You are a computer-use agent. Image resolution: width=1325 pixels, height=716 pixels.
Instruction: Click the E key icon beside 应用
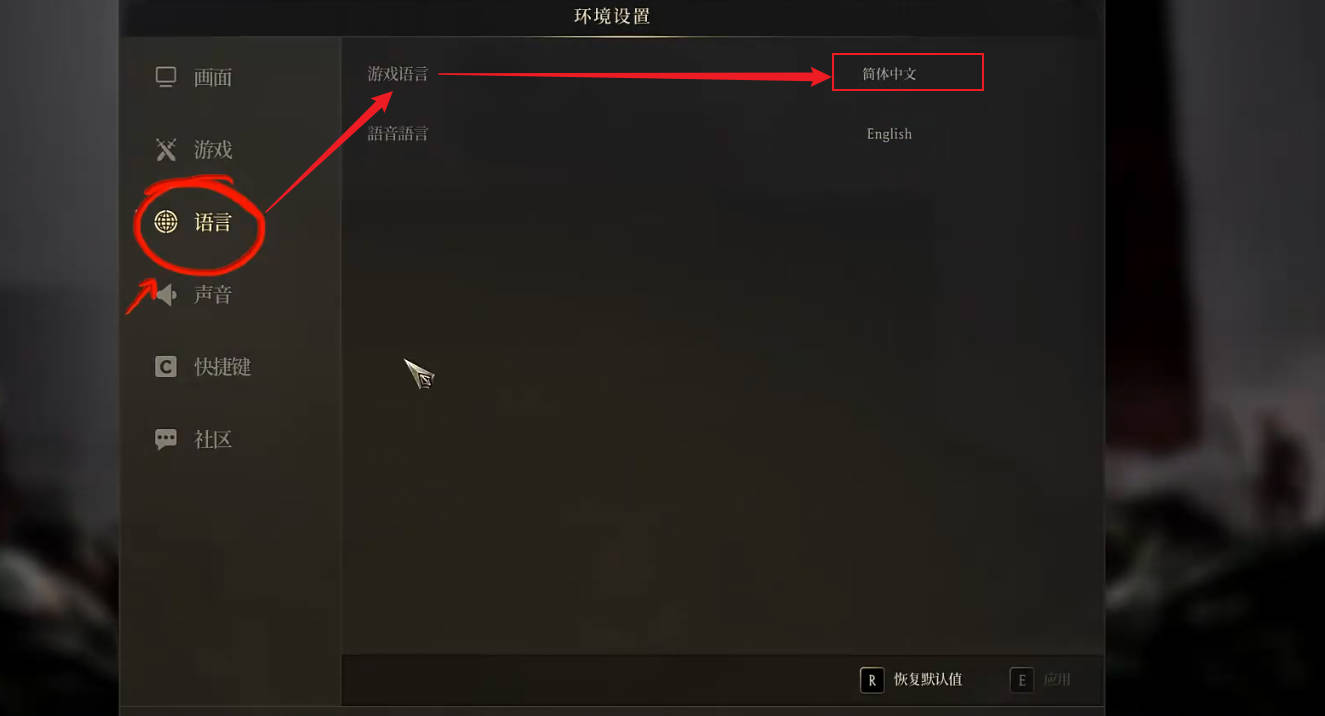point(1021,680)
